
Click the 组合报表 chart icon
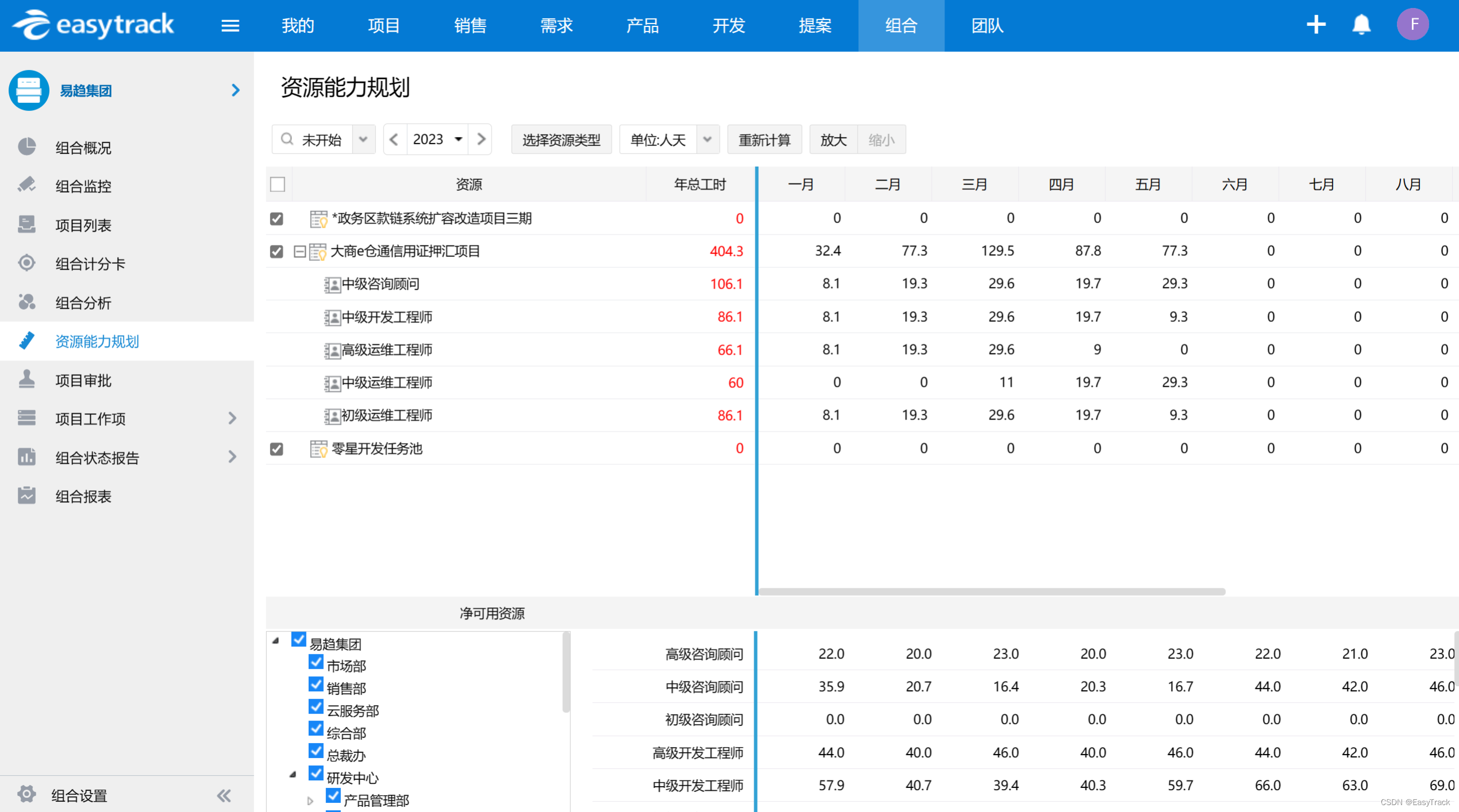point(26,495)
